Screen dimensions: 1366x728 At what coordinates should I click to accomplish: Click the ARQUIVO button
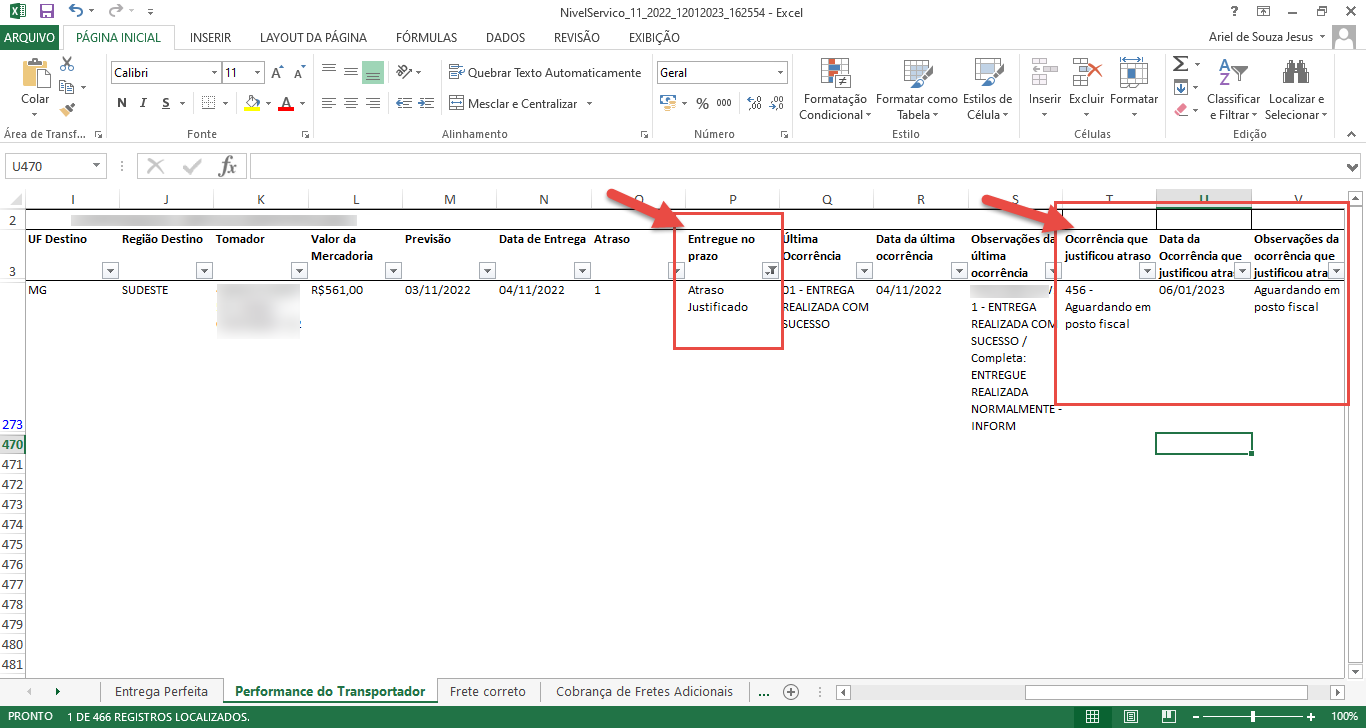click(x=30, y=37)
